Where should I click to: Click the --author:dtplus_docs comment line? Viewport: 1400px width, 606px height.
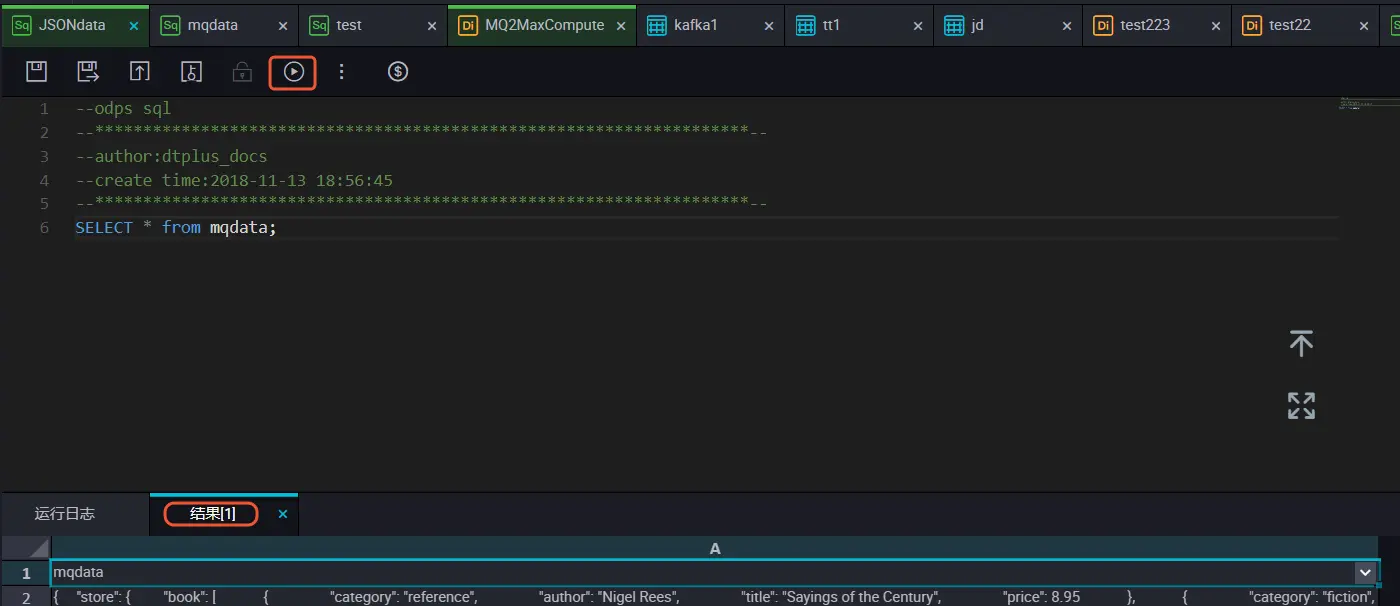(x=171, y=156)
